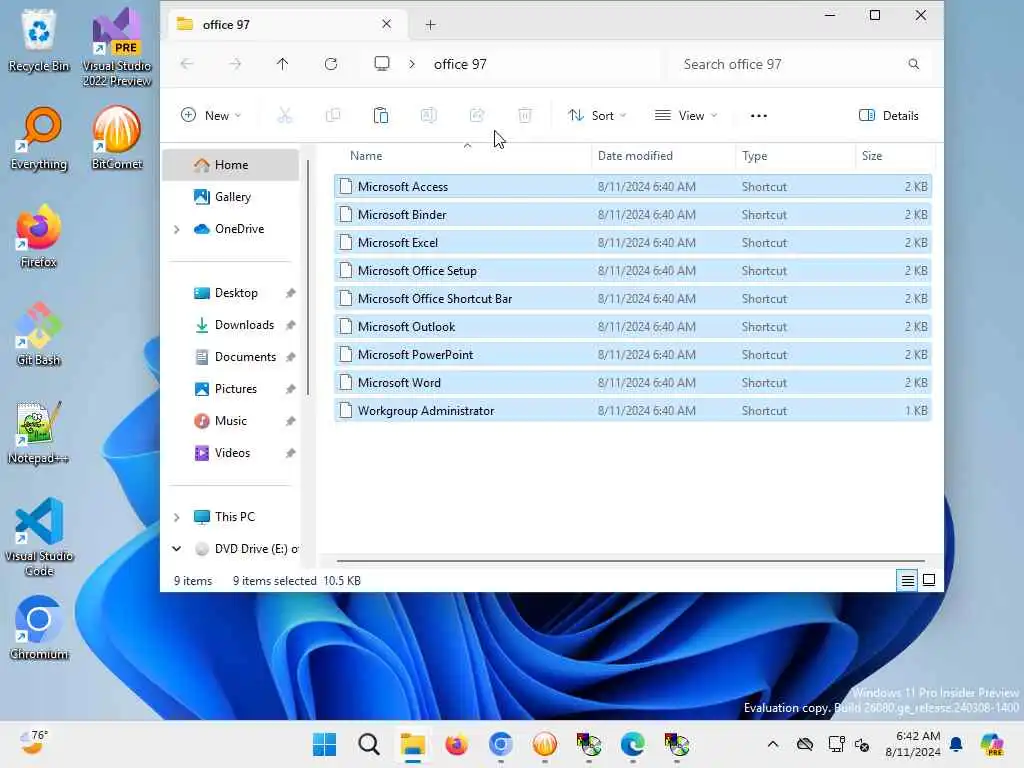Open Home in navigation pane
1024x768 pixels.
tap(231, 165)
